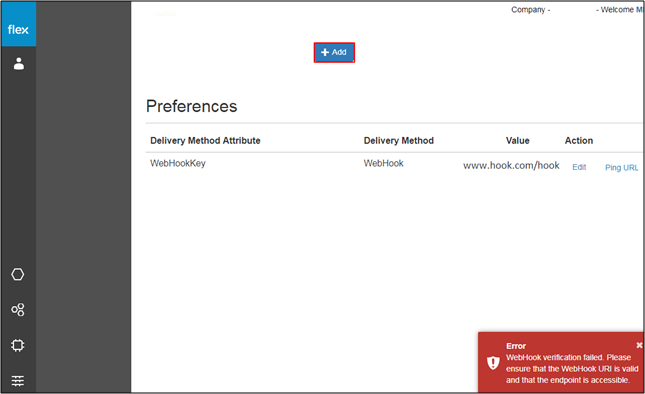Click the Welcome user text
645x394 pixels.
[x=619, y=9]
